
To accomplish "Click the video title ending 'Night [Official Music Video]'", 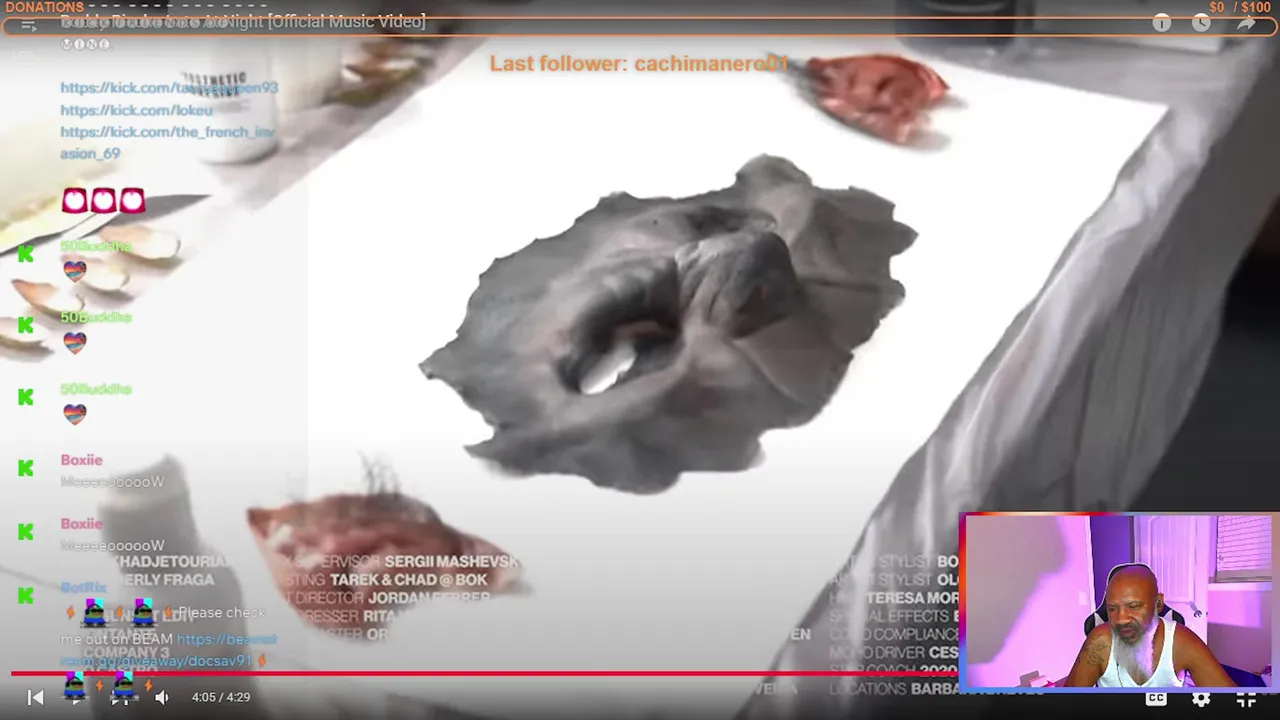I will coord(243,22).
